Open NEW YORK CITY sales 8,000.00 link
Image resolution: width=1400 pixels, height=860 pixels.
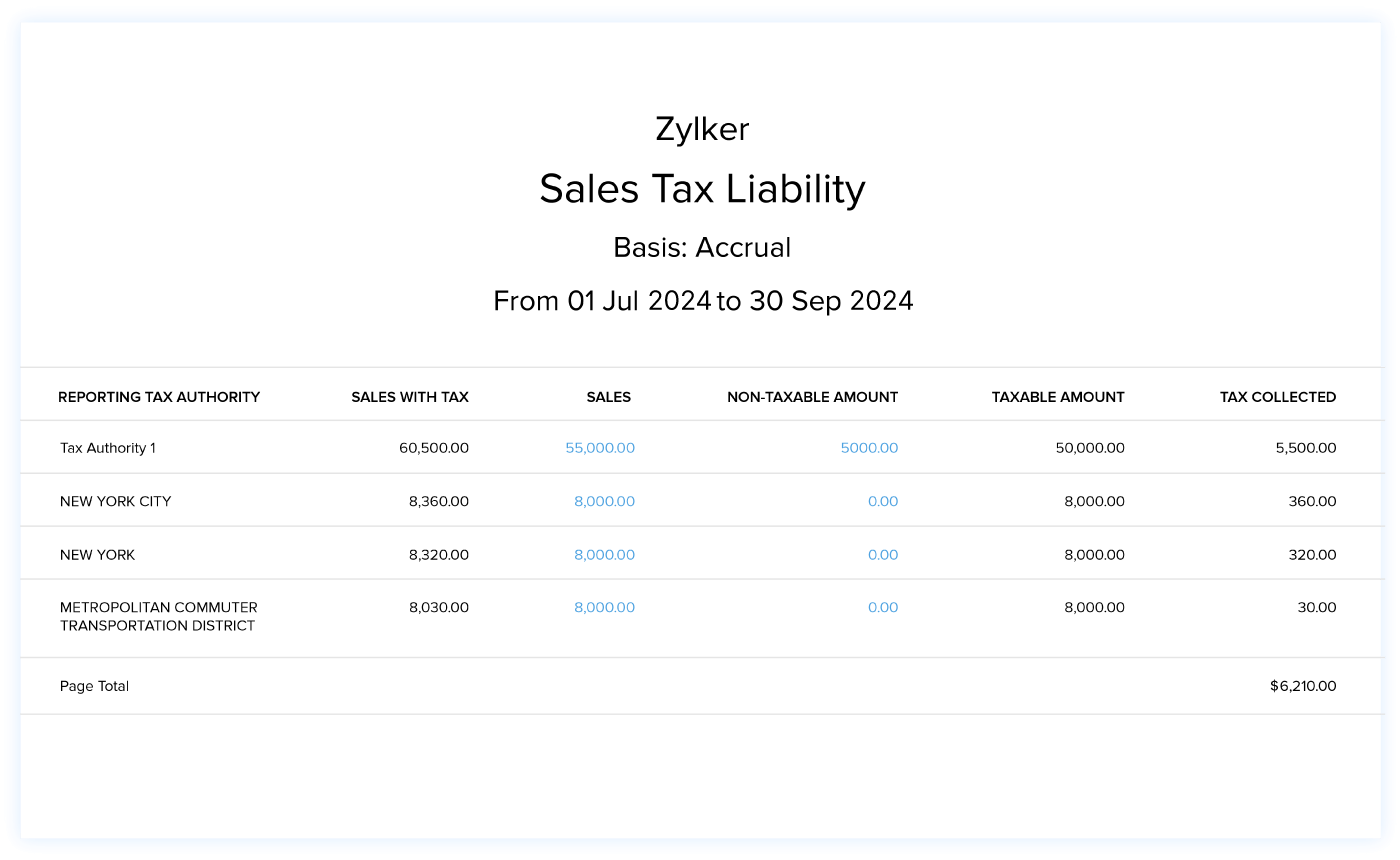tap(604, 501)
